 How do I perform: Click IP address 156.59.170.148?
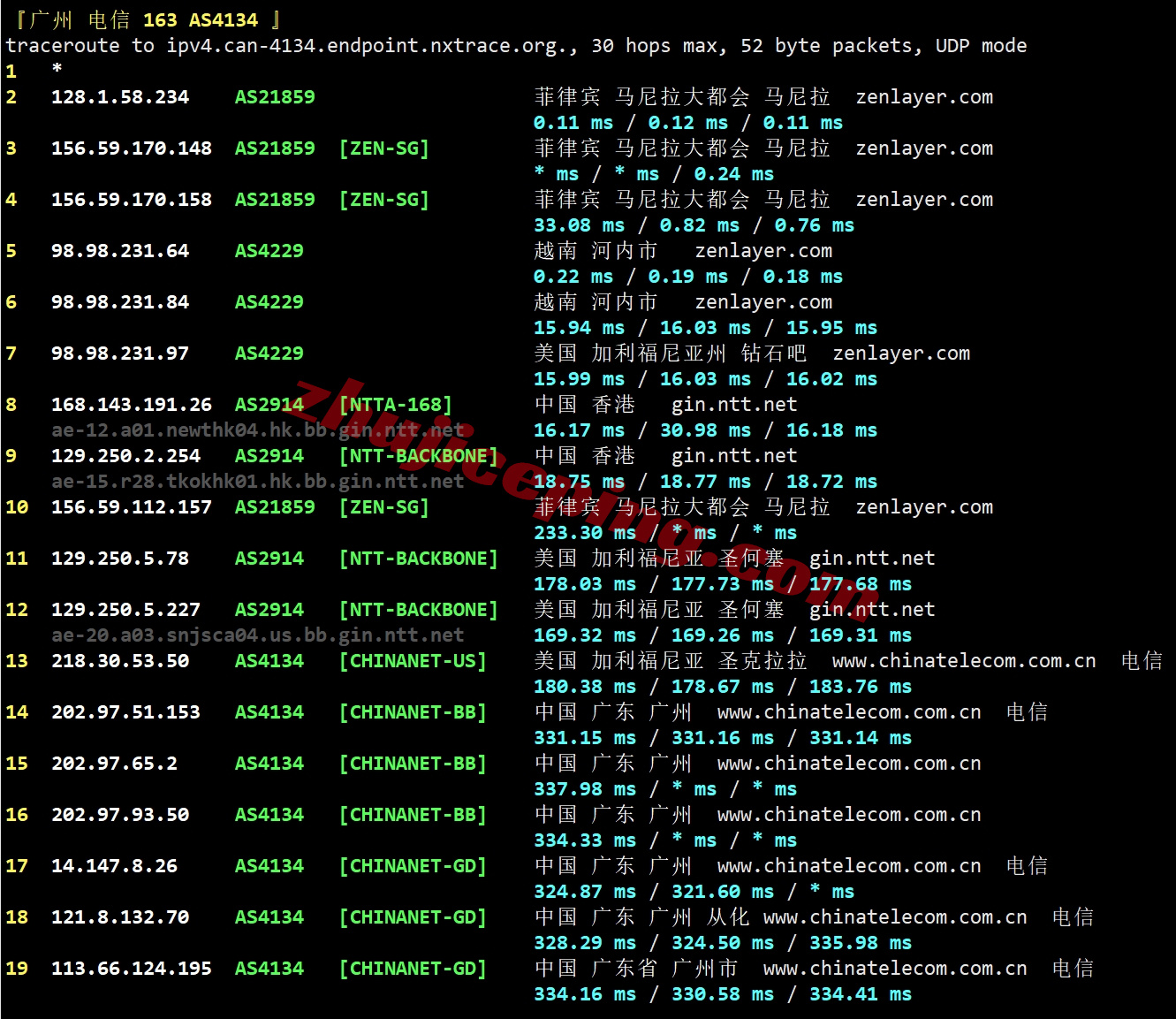pyautogui.click(x=132, y=148)
